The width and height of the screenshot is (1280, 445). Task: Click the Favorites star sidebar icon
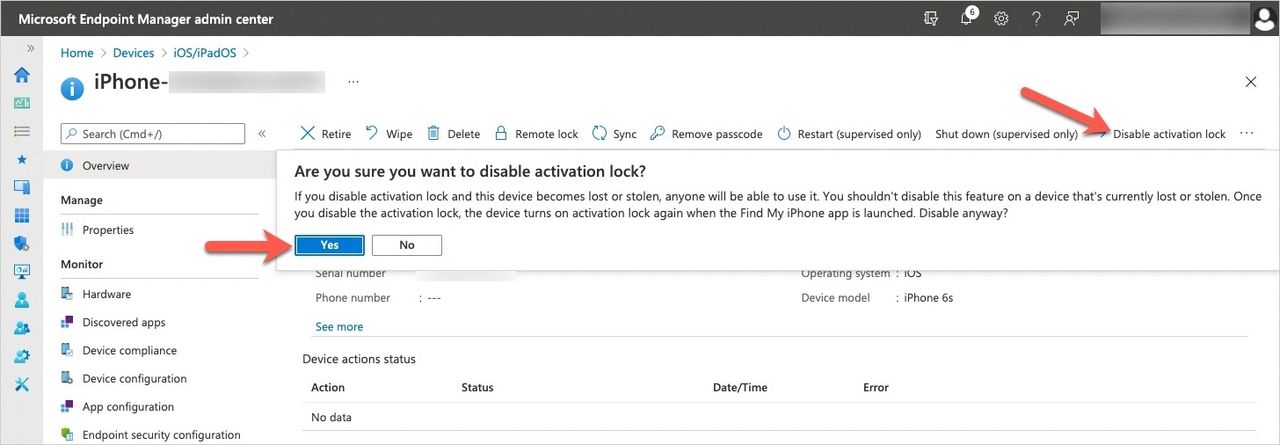(x=21, y=159)
